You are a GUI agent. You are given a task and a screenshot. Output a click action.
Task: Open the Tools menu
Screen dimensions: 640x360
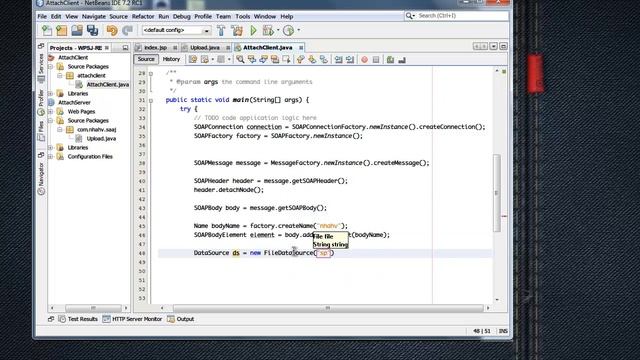coord(242,16)
